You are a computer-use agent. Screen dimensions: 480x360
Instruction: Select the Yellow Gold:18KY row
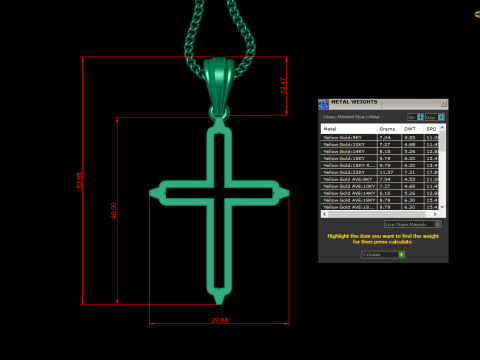click(x=380, y=158)
